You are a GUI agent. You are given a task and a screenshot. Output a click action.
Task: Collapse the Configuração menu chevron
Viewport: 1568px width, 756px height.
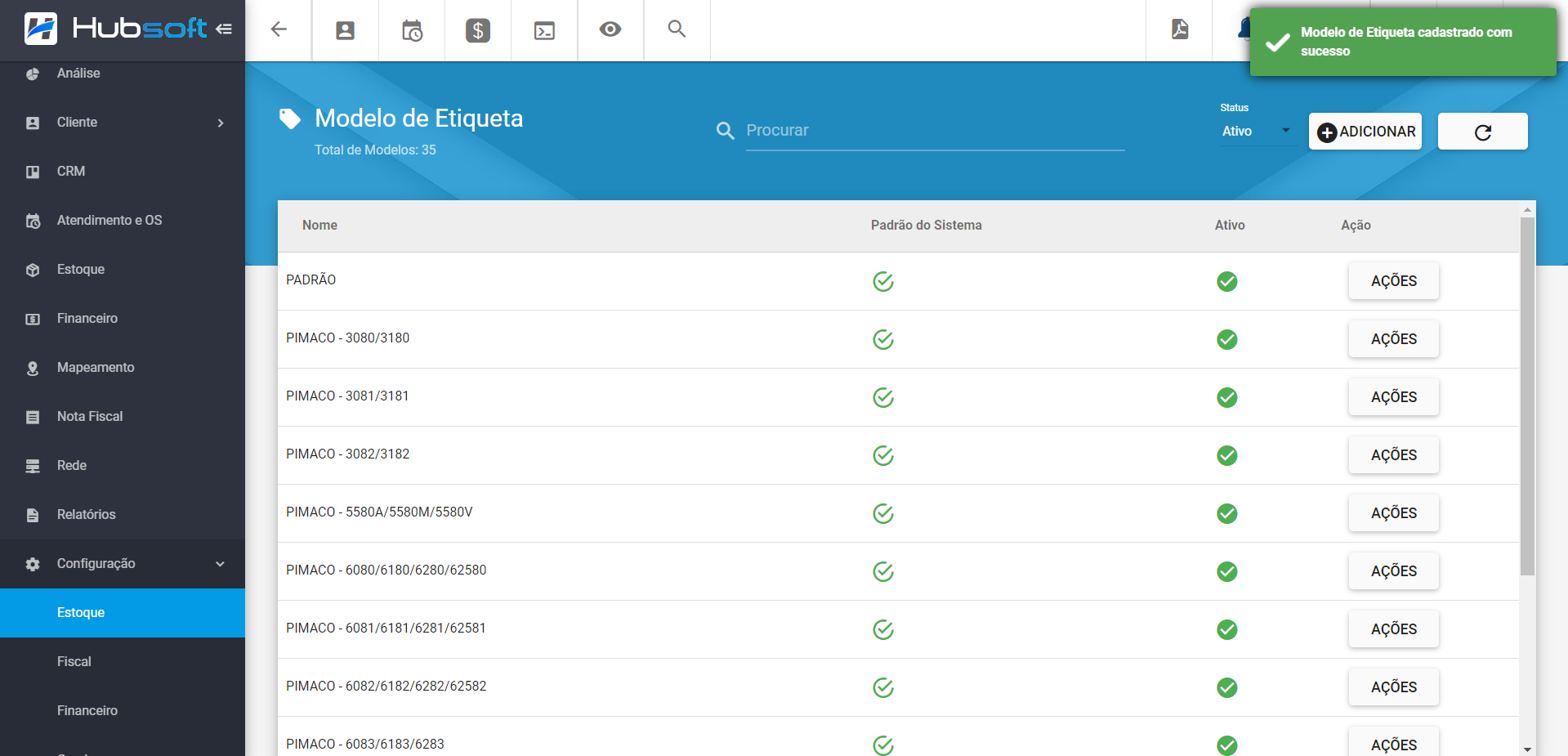[220, 564]
